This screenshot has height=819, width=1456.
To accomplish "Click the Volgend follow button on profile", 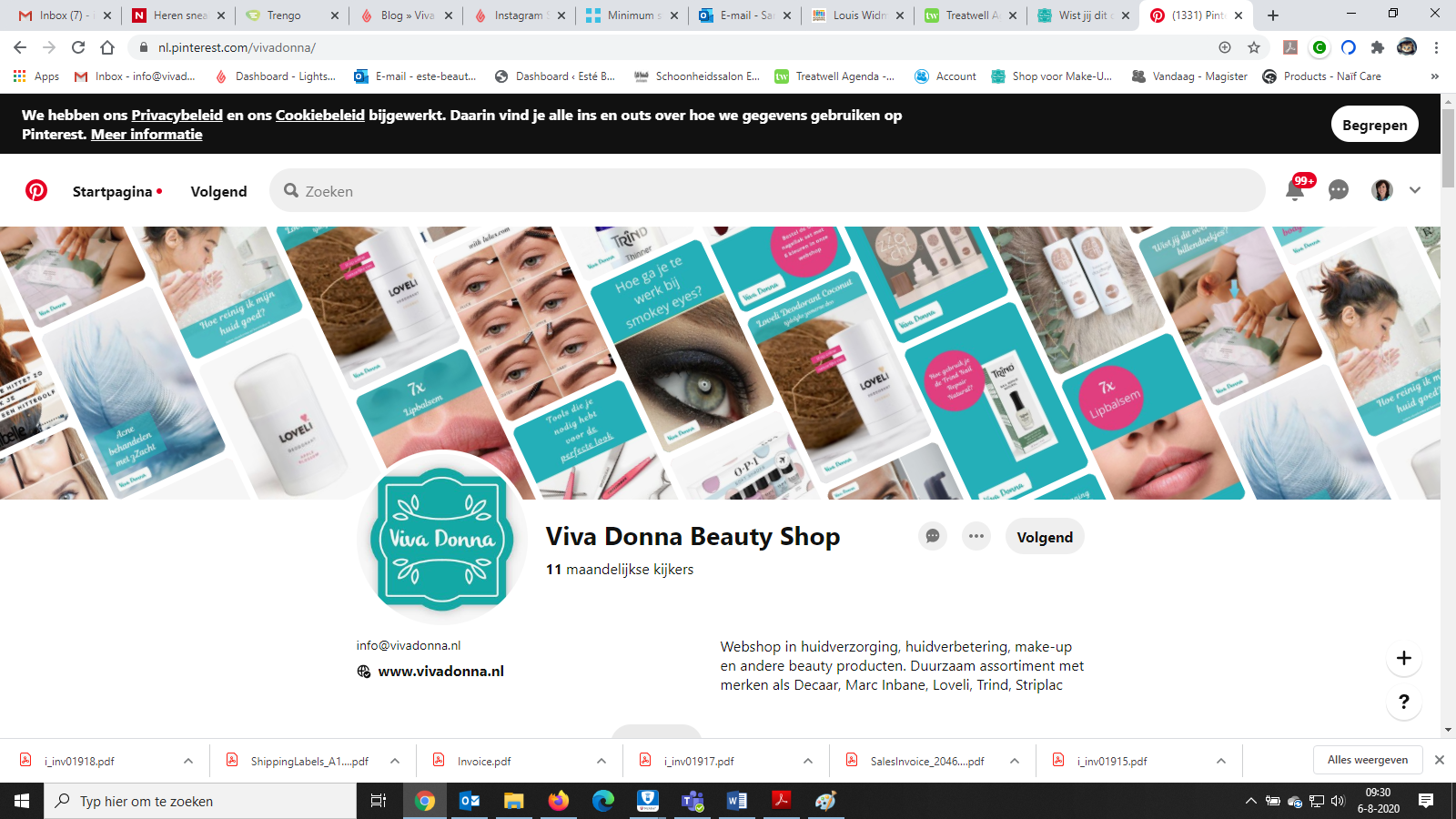I will coord(1045,537).
